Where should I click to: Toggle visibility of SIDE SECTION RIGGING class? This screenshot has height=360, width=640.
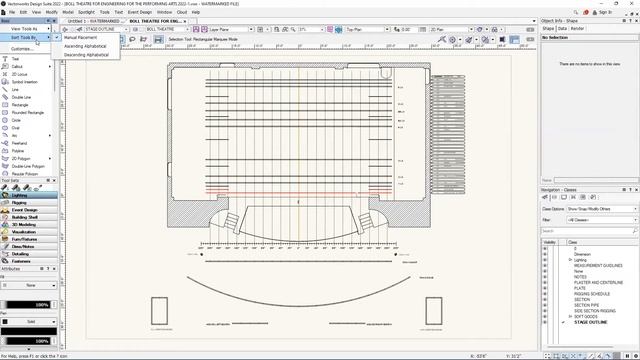pyautogui.click(x=545, y=311)
